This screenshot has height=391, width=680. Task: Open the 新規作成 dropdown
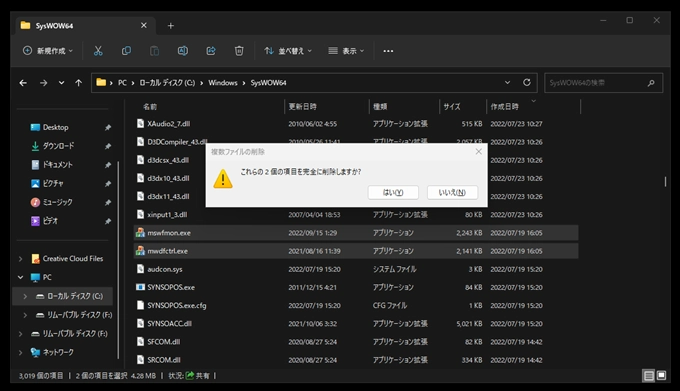[48, 51]
